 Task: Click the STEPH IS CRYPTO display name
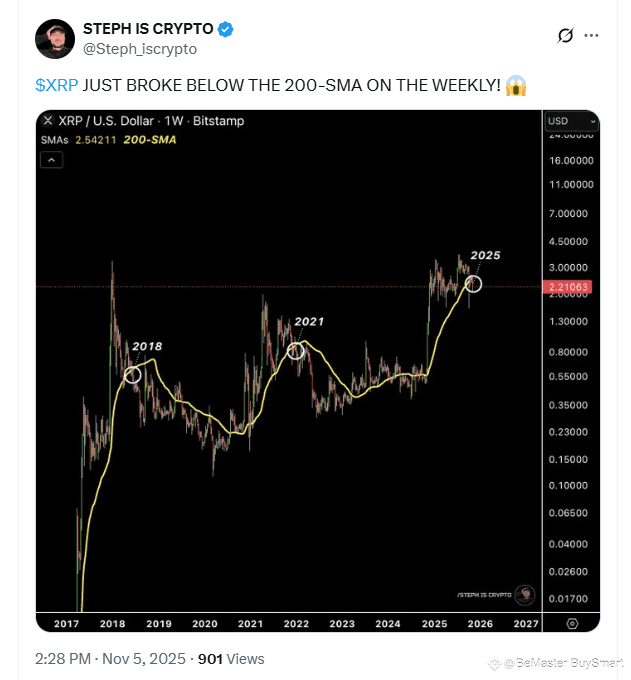[148, 29]
